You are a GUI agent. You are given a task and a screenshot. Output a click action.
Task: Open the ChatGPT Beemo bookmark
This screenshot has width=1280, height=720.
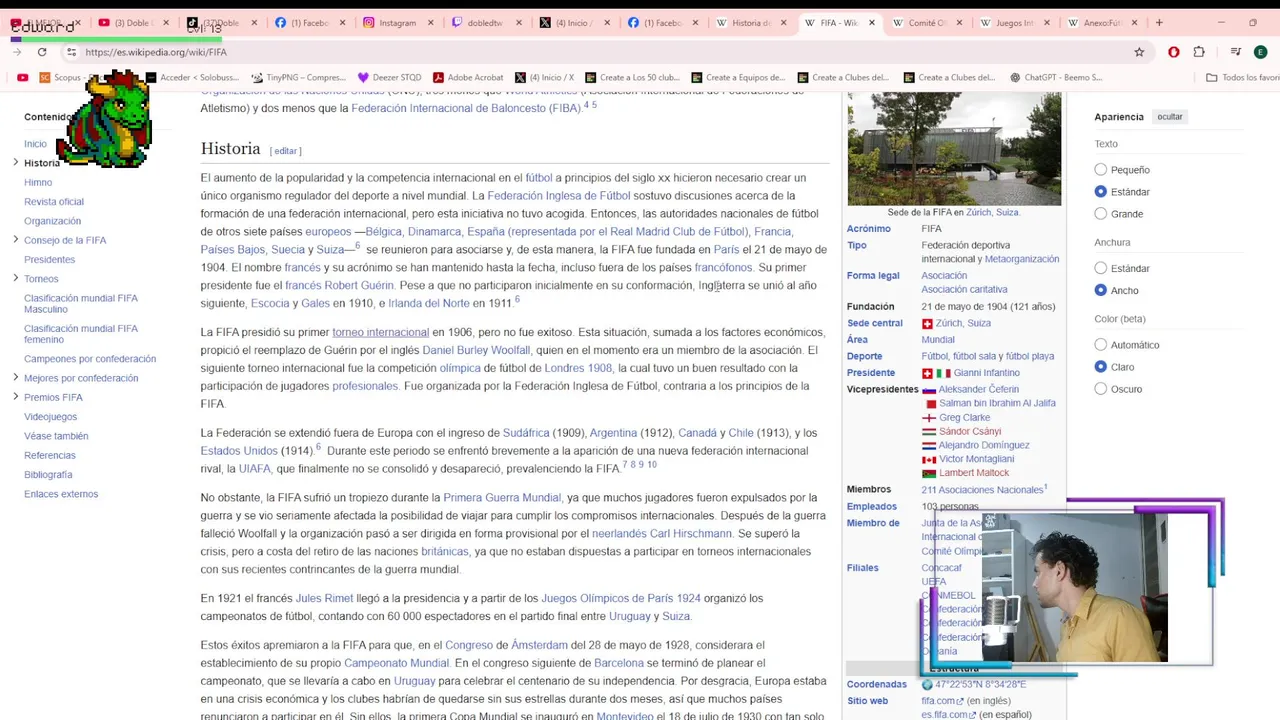(x=1055, y=77)
